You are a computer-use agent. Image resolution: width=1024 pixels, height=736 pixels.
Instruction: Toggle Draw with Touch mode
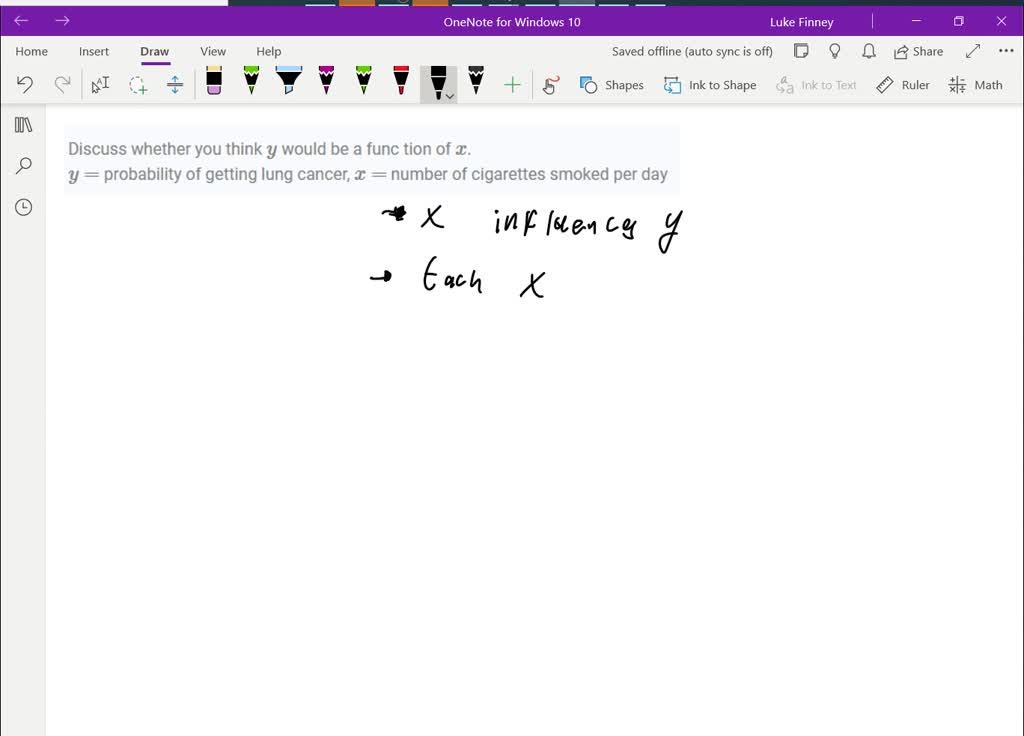tap(550, 85)
